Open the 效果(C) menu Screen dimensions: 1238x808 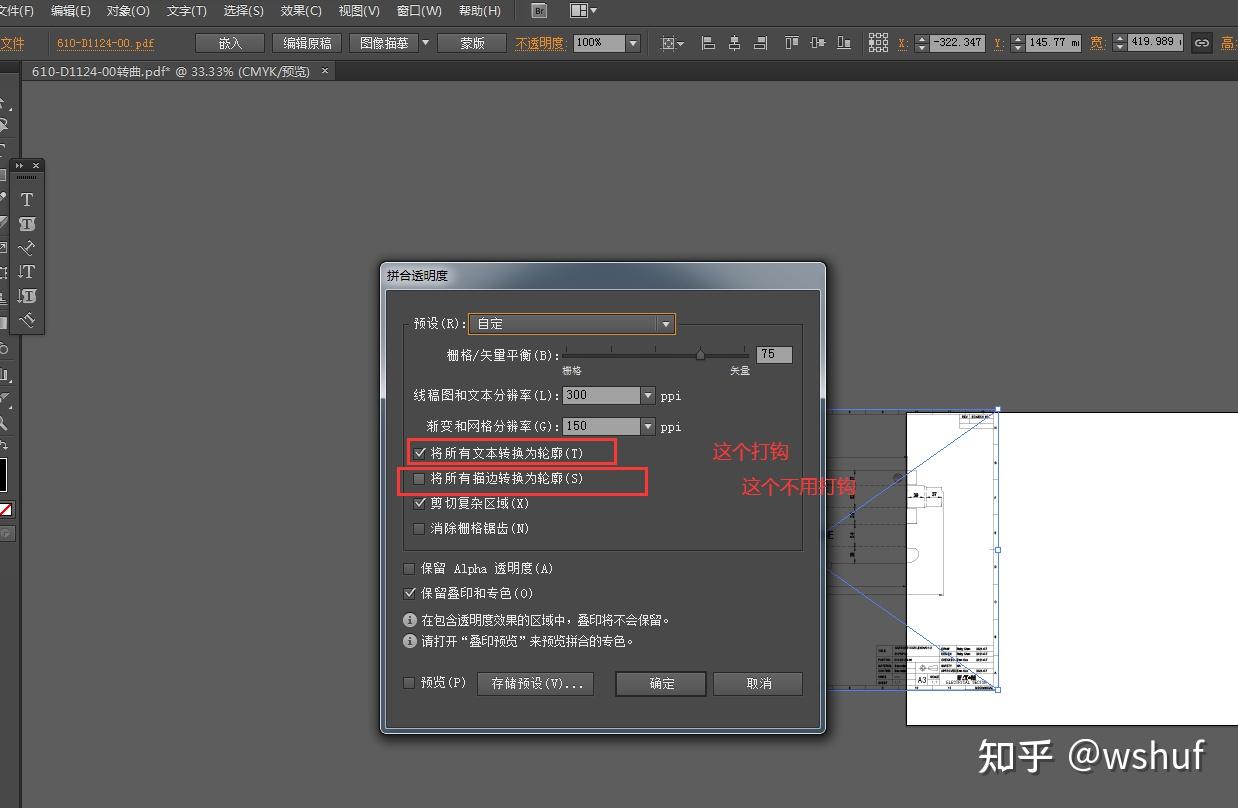click(x=301, y=11)
